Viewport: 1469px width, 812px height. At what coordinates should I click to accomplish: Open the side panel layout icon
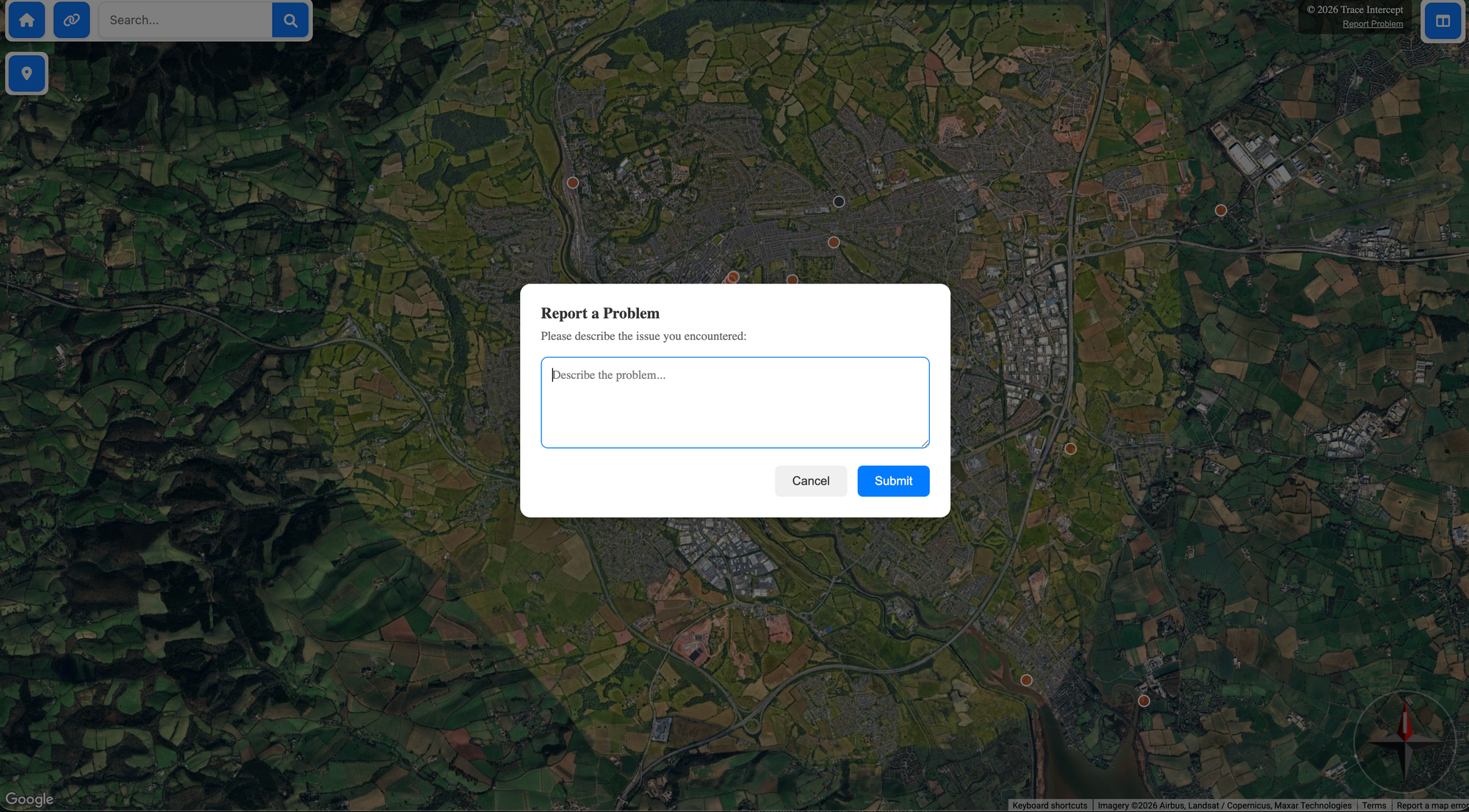click(1443, 21)
